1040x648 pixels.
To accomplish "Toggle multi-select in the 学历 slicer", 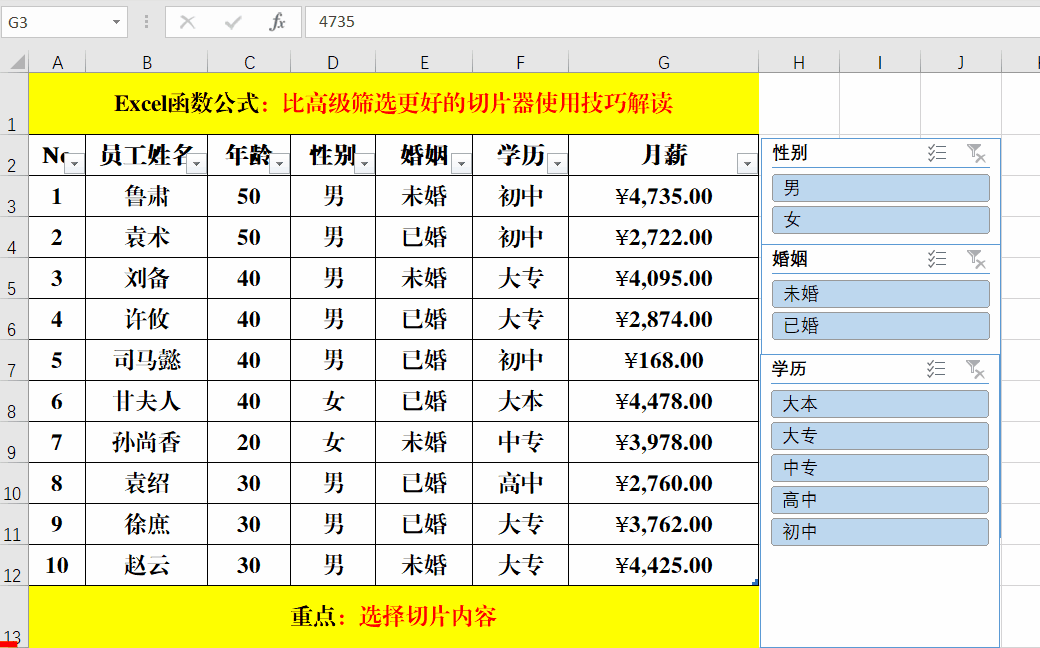I will tap(936, 369).
